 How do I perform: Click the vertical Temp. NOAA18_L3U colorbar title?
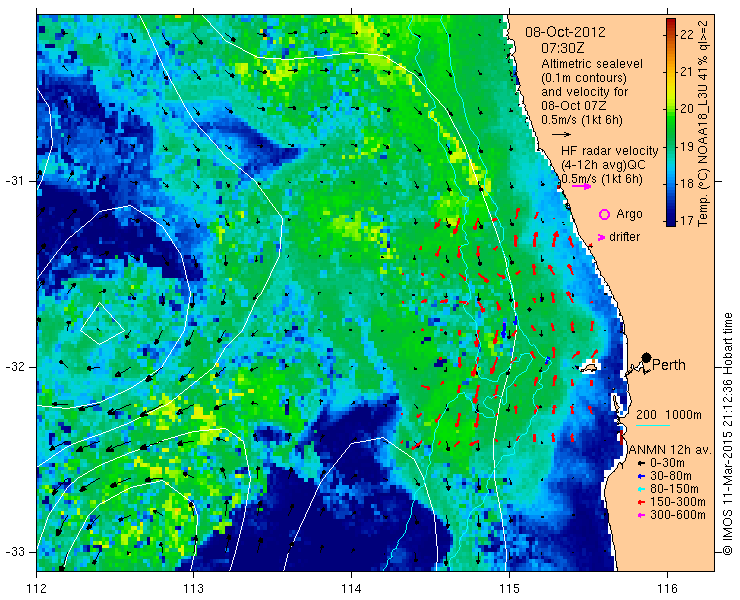click(703, 123)
